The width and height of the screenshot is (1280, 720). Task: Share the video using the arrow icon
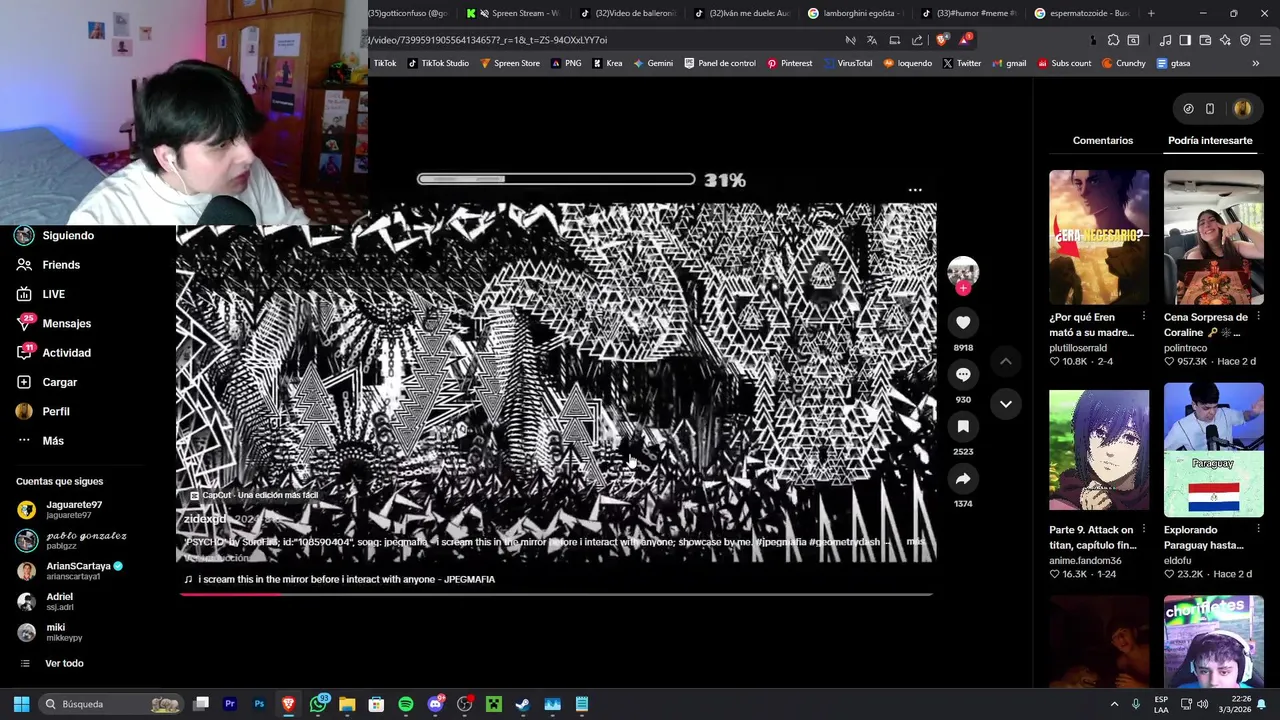click(x=963, y=479)
